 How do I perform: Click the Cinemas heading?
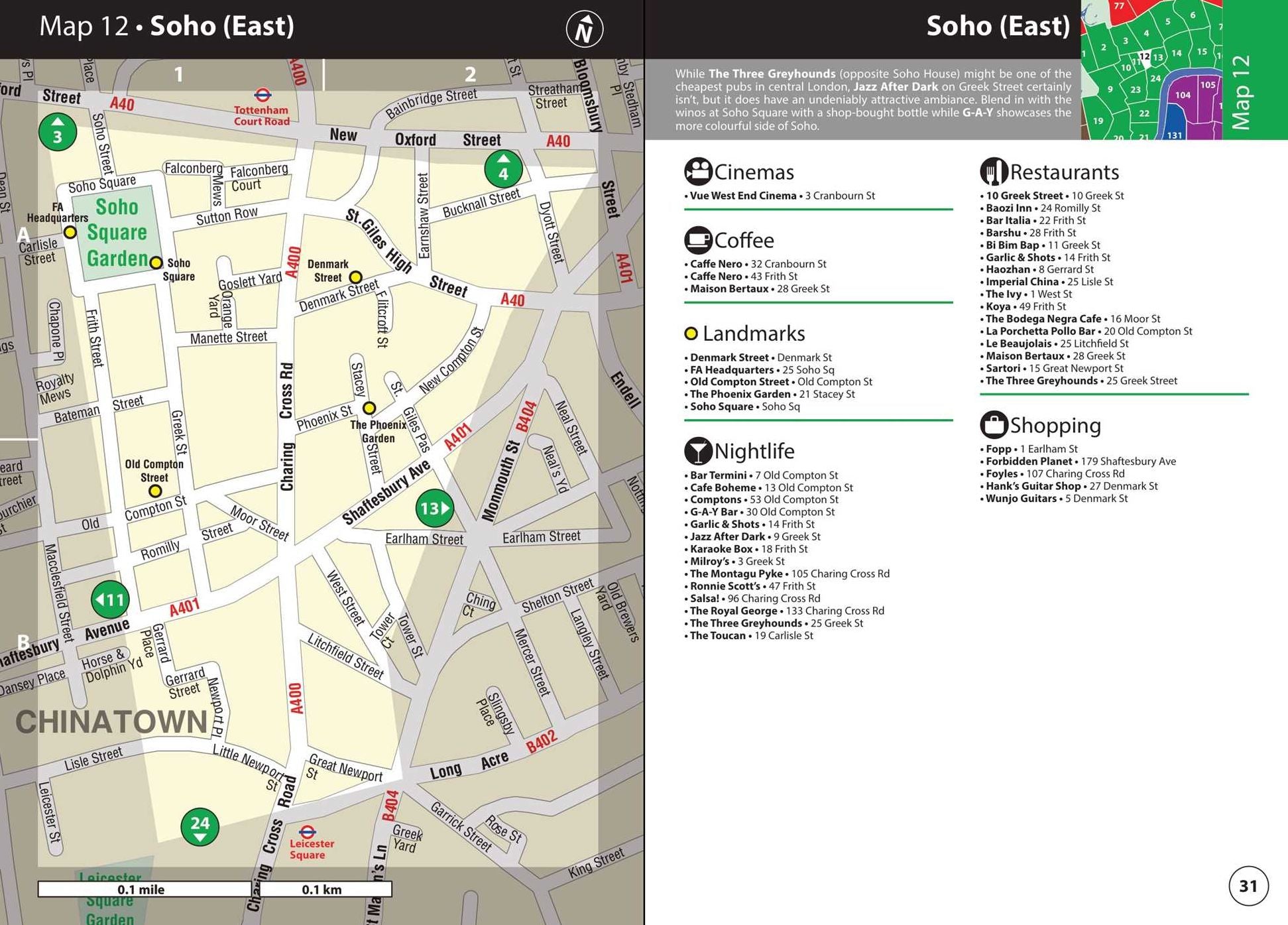point(754,172)
